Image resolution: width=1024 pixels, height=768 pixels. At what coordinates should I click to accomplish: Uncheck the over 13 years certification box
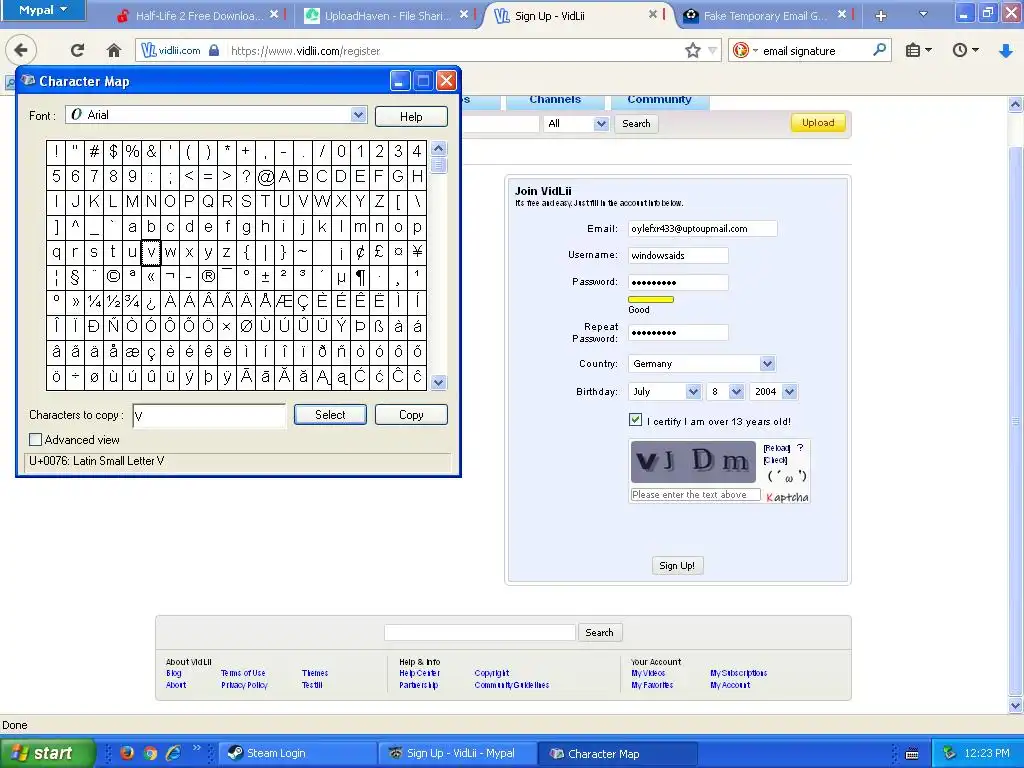[x=635, y=420]
